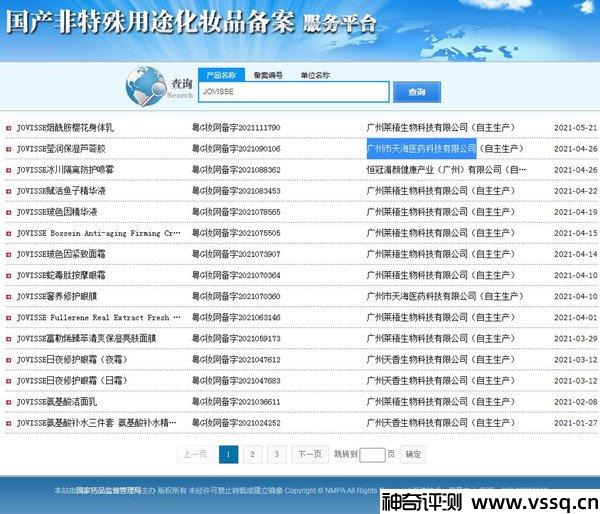Open product JOVISSE蛇毒肽按摩眼霜
600x514 pixels.
point(61,275)
